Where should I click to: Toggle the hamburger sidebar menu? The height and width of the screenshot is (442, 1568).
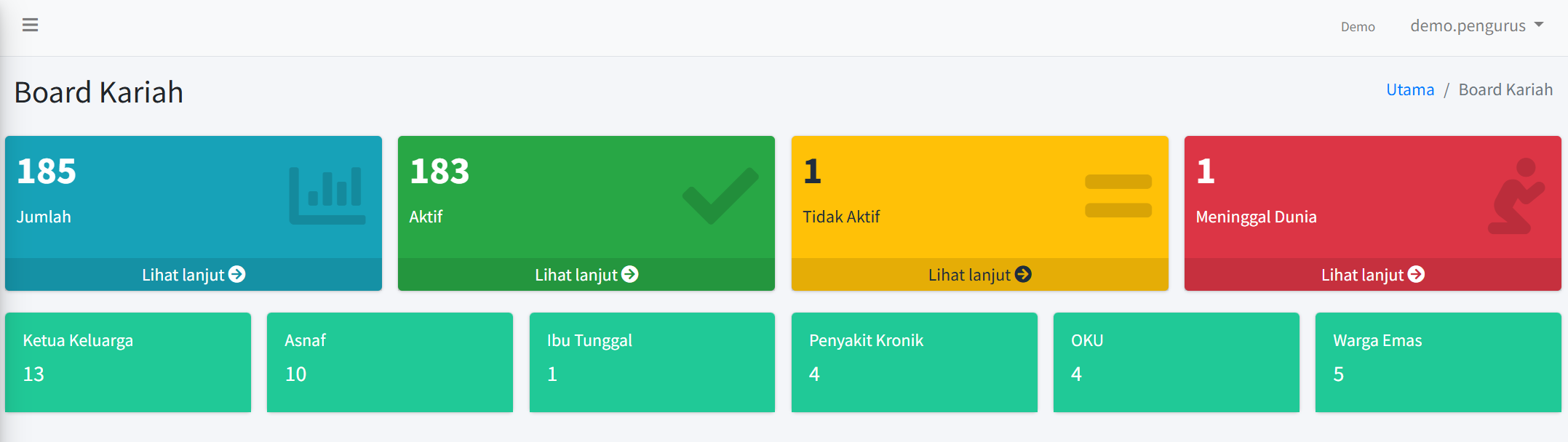pyautogui.click(x=30, y=25)
